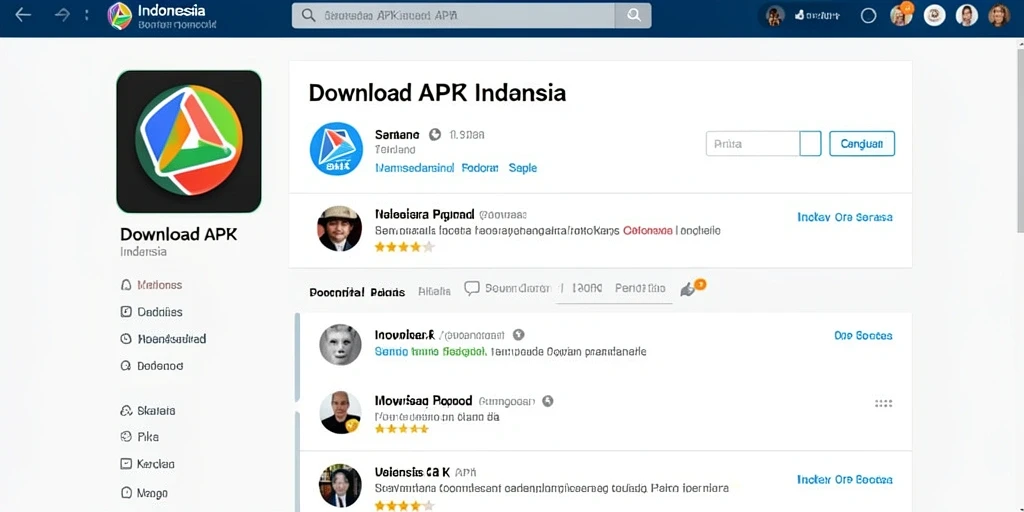Select the Pooonrital Poians tab
This screenshot has width=1024, height=512.
coord(357,292)
